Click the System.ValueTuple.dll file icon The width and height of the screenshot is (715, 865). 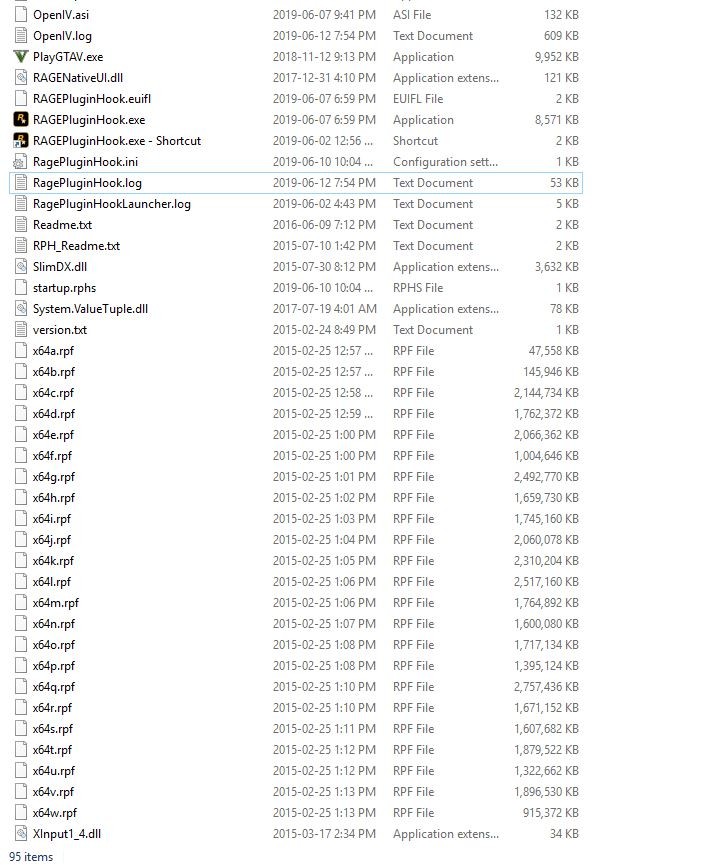point(20,308)
